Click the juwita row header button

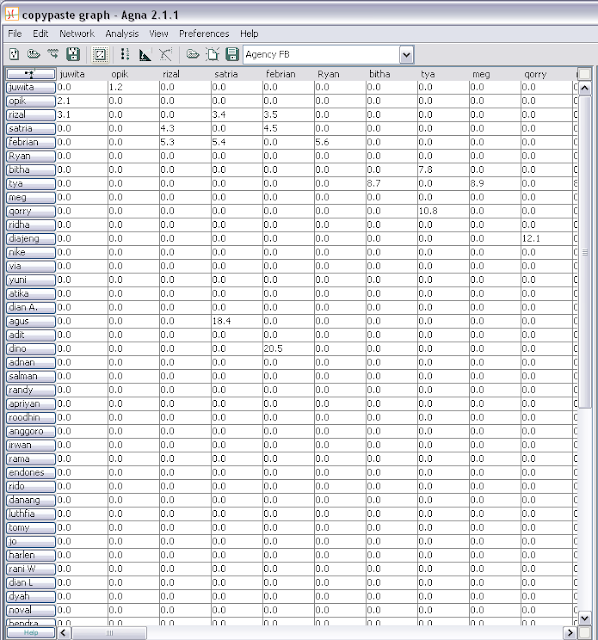[31, 87]
